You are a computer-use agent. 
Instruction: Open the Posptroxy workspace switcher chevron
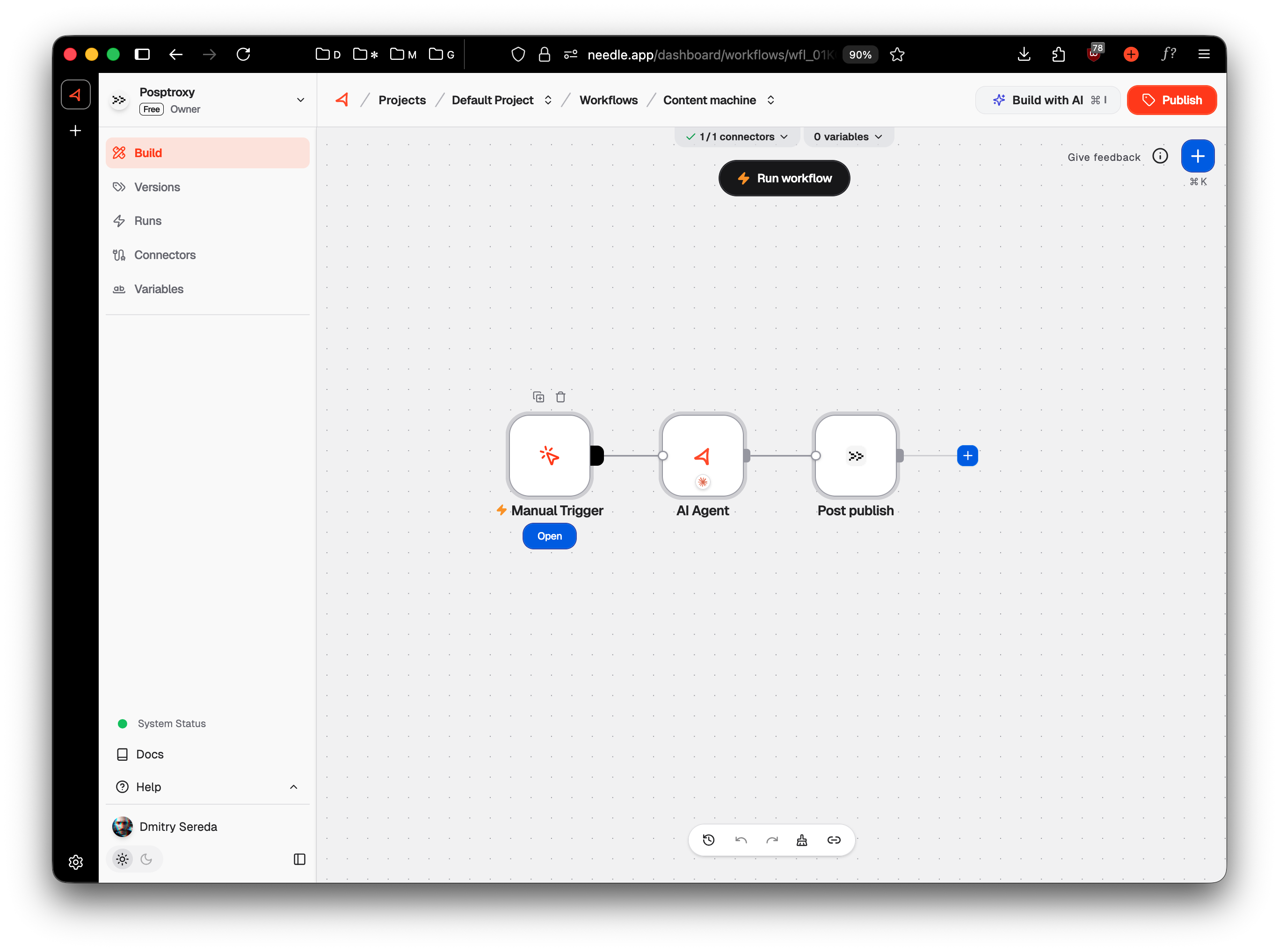(x=300, y=100)
